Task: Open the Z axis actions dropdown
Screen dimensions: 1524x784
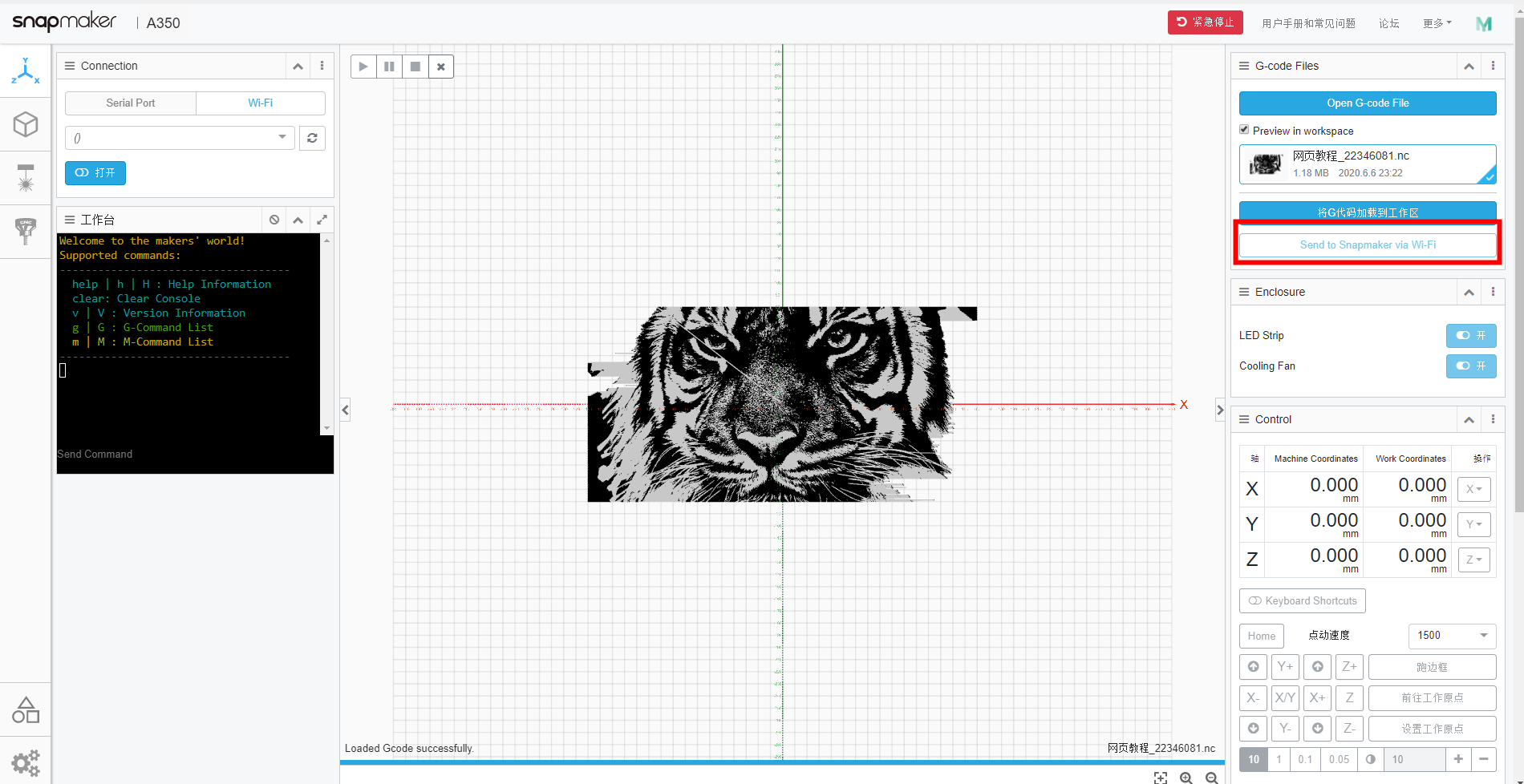Action: click(1474, 560)
